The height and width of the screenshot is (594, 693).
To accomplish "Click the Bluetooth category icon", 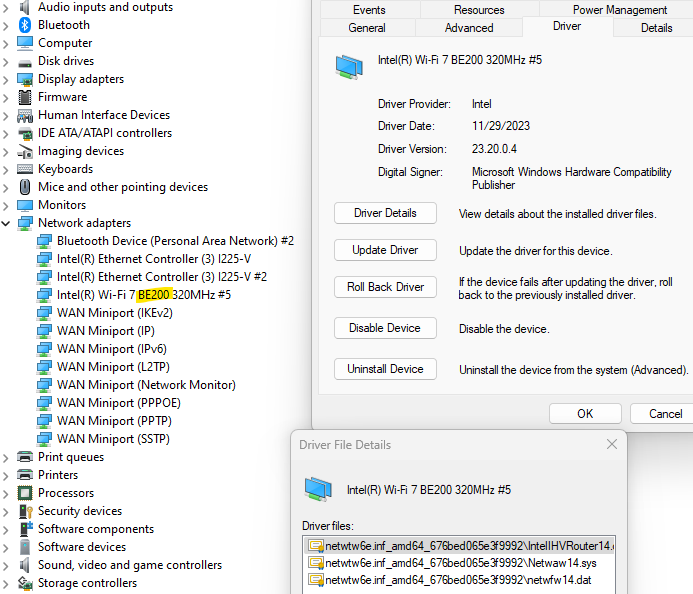I will tap(25, 25).
